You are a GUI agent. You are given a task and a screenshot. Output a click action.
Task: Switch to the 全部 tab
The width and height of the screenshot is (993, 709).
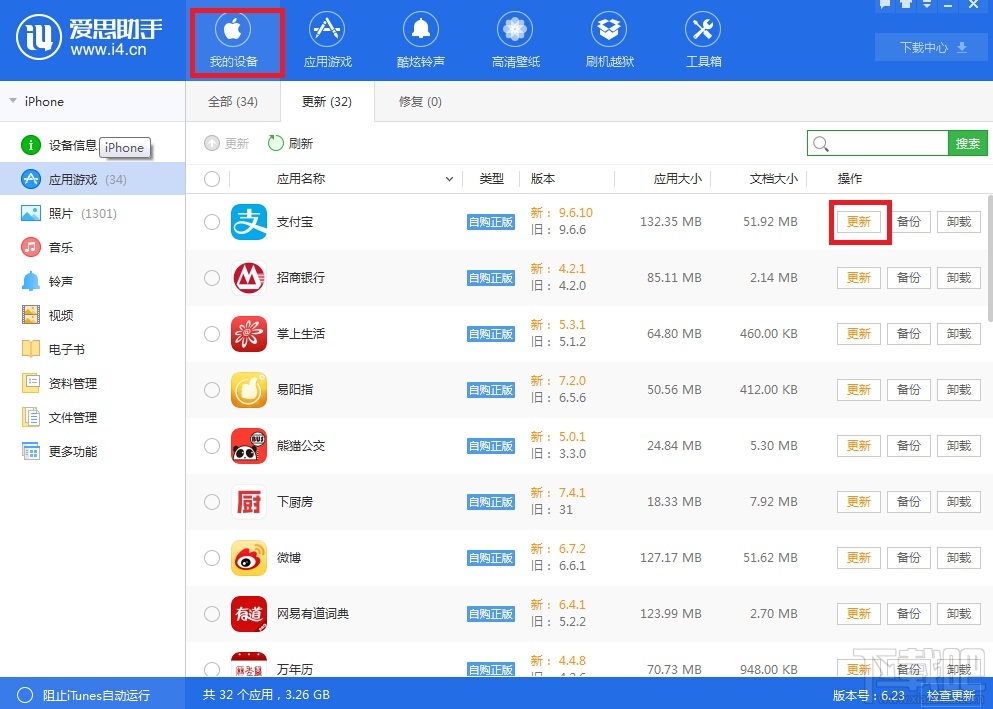[x=233, y=101]
